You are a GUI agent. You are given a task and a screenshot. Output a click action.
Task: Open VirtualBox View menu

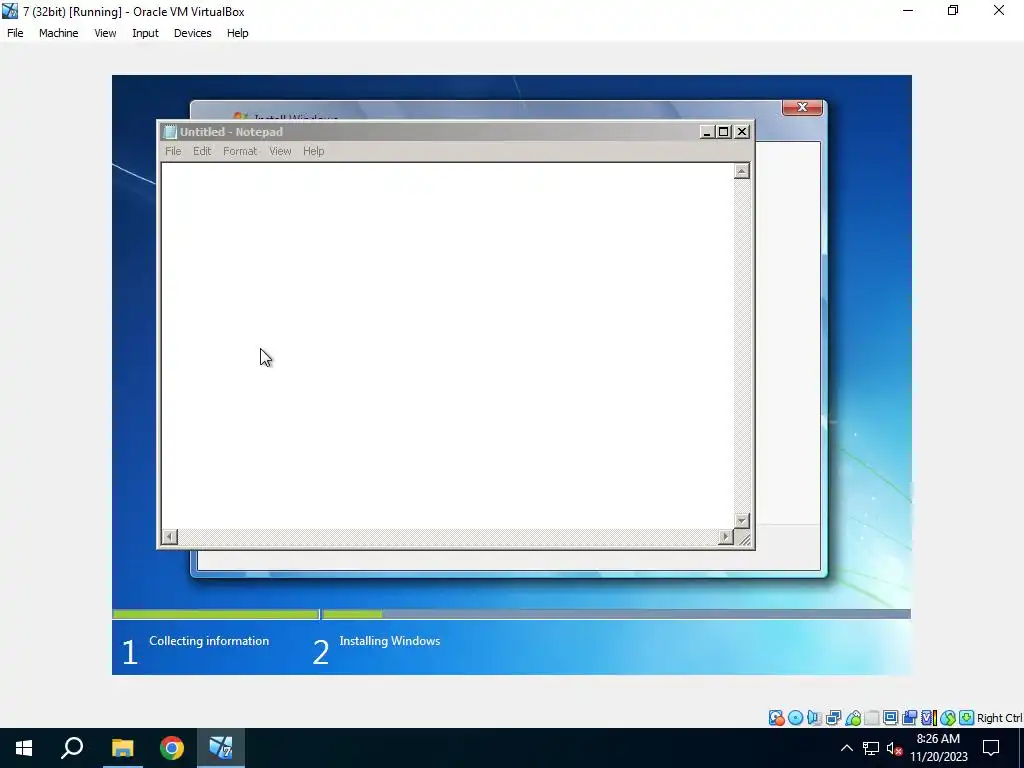pos(105,33)
